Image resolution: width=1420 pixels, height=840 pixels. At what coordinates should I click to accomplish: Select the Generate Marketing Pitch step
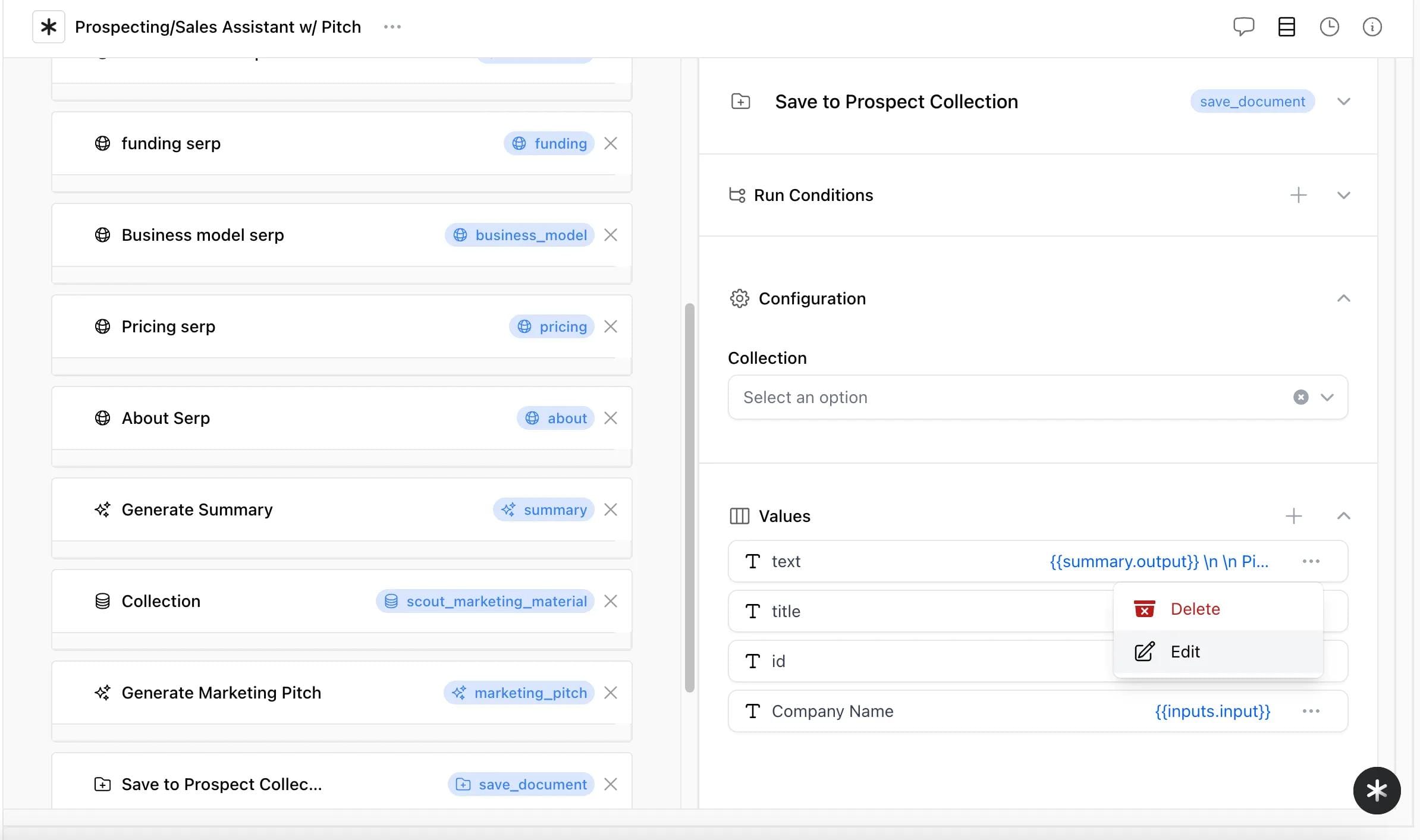[341, 693]
